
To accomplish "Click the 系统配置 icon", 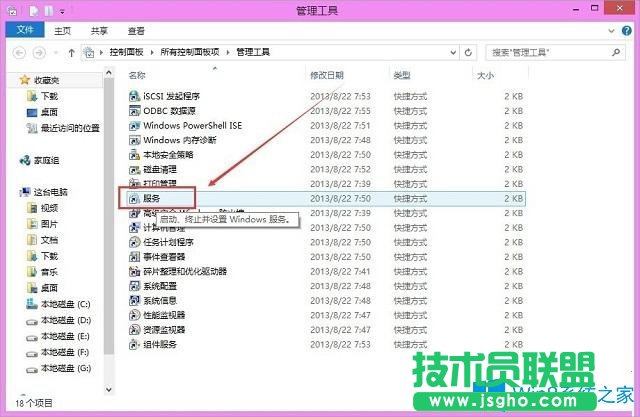I will tap(134, 286).
